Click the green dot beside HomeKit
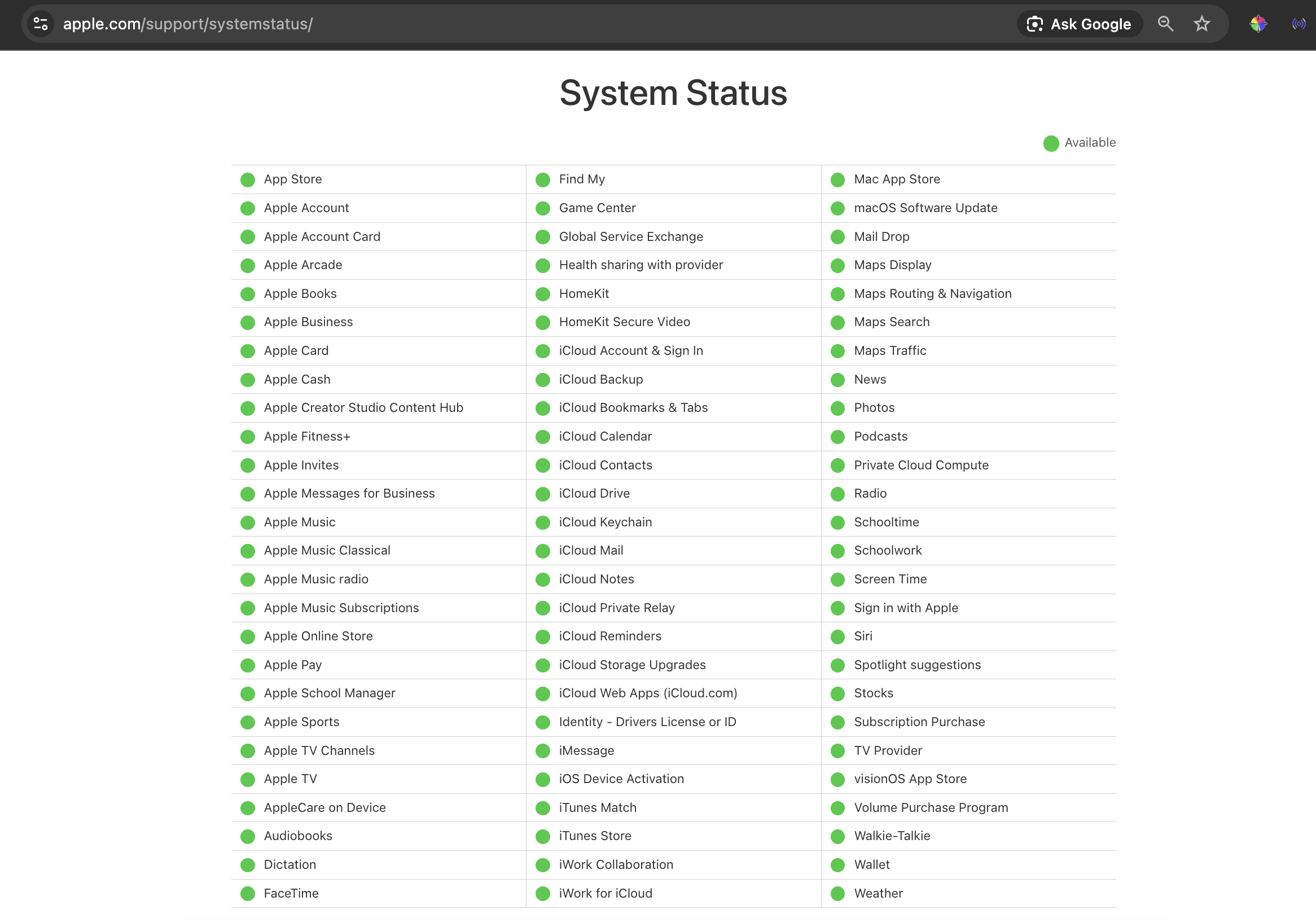The image size is (1316, 923). pos(543,295)
